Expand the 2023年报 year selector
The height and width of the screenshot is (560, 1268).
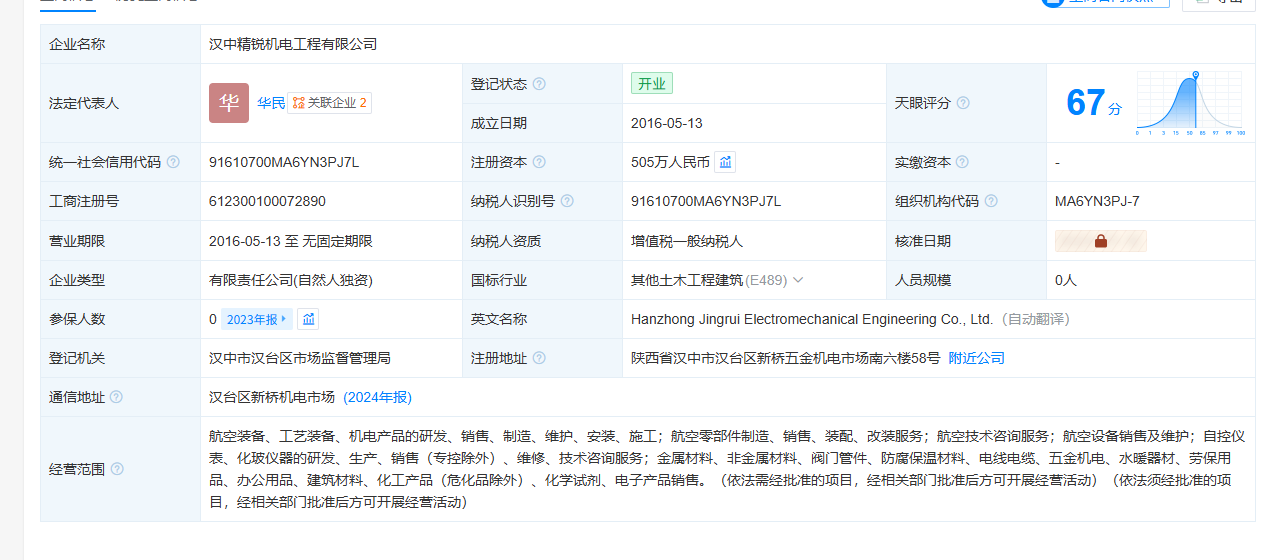click(x=257, y=319)
